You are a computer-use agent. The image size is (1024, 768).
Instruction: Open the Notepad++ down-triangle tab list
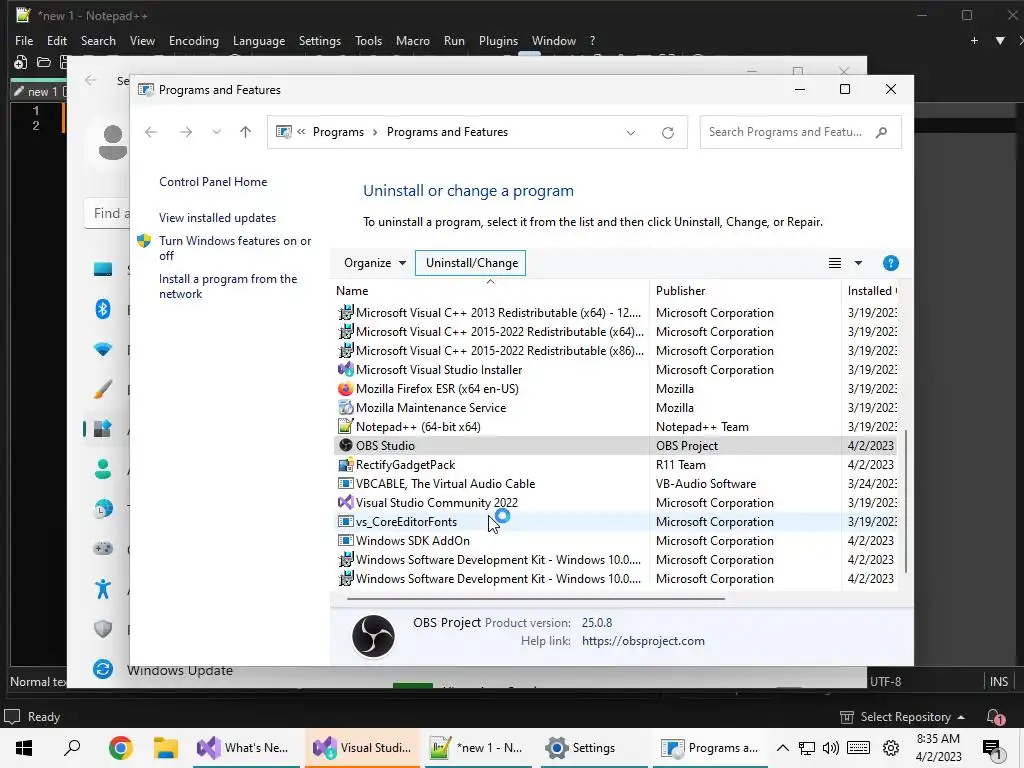(1000, 40)
